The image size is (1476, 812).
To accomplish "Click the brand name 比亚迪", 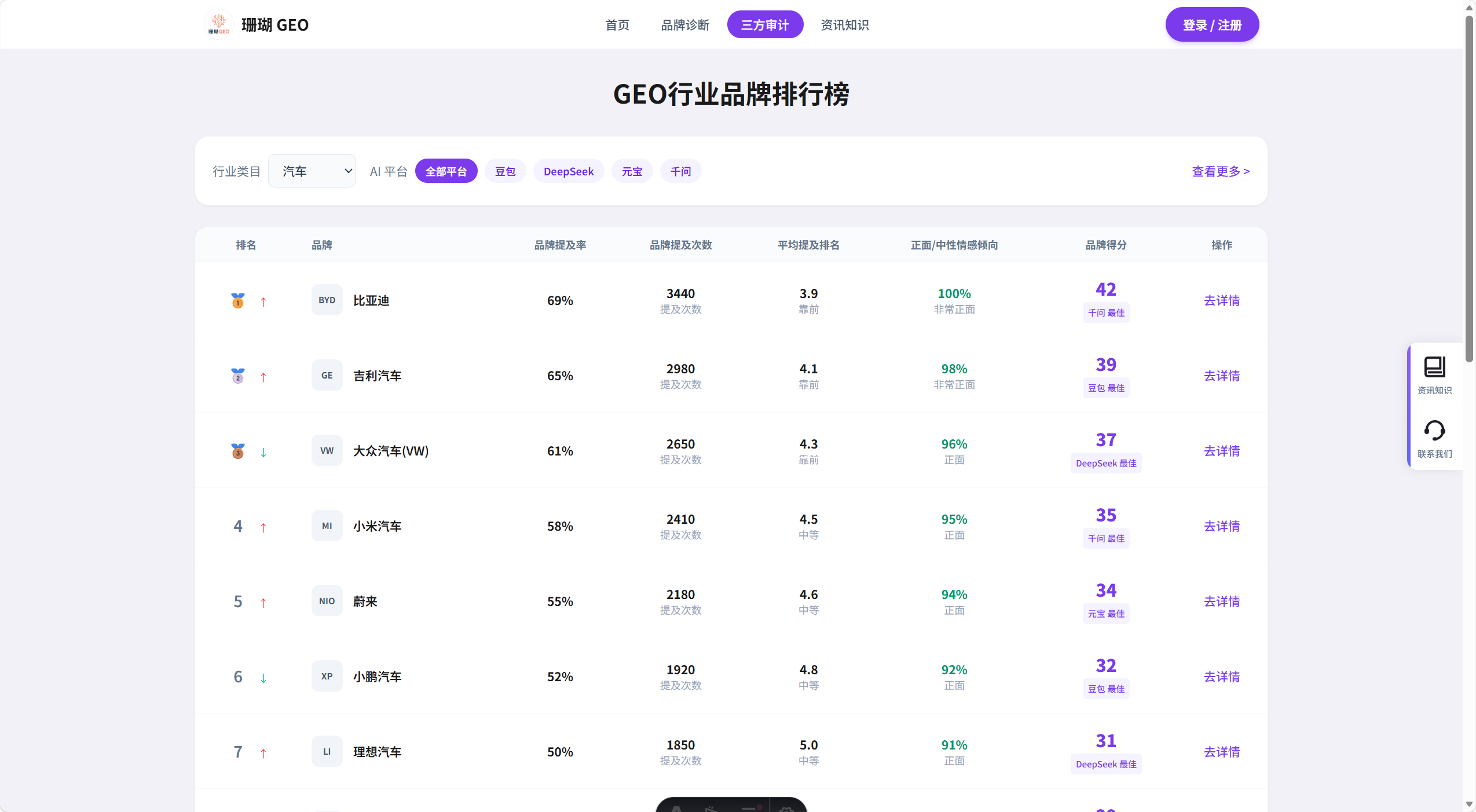I will [x=371, y=300].
